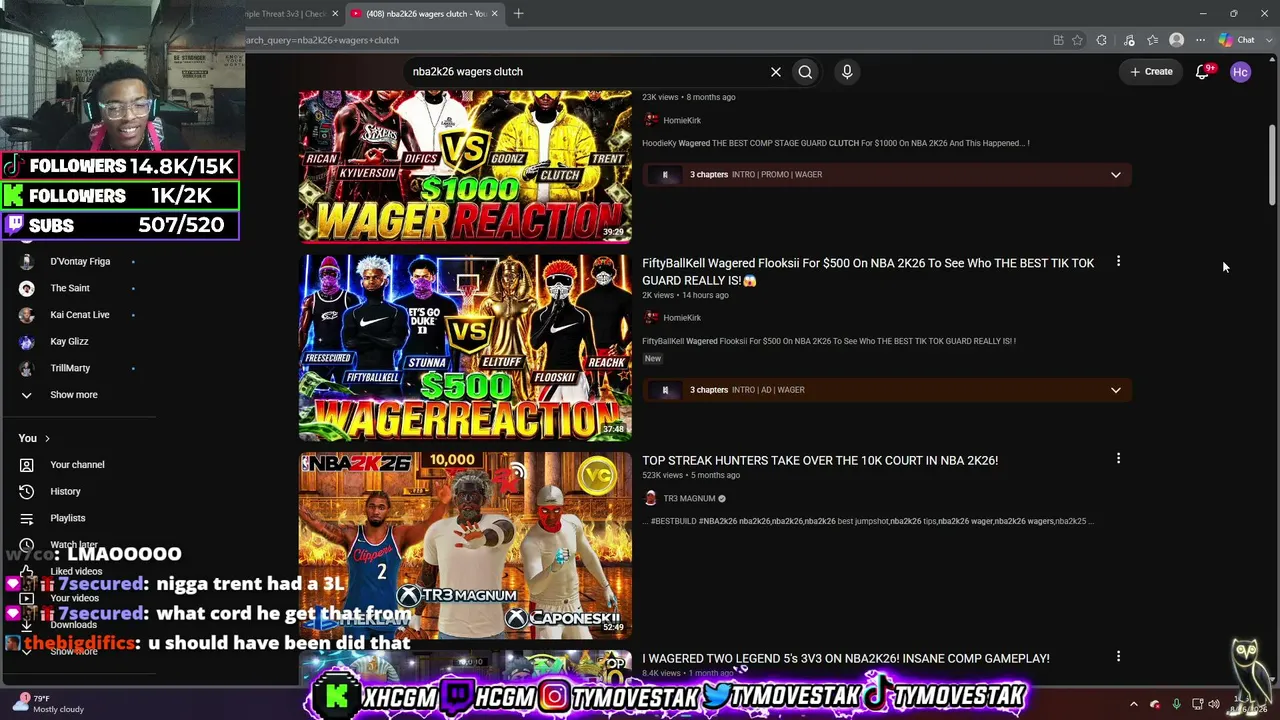Open Kai Cenat Live subscription
1280x720 pixels.
80,315
